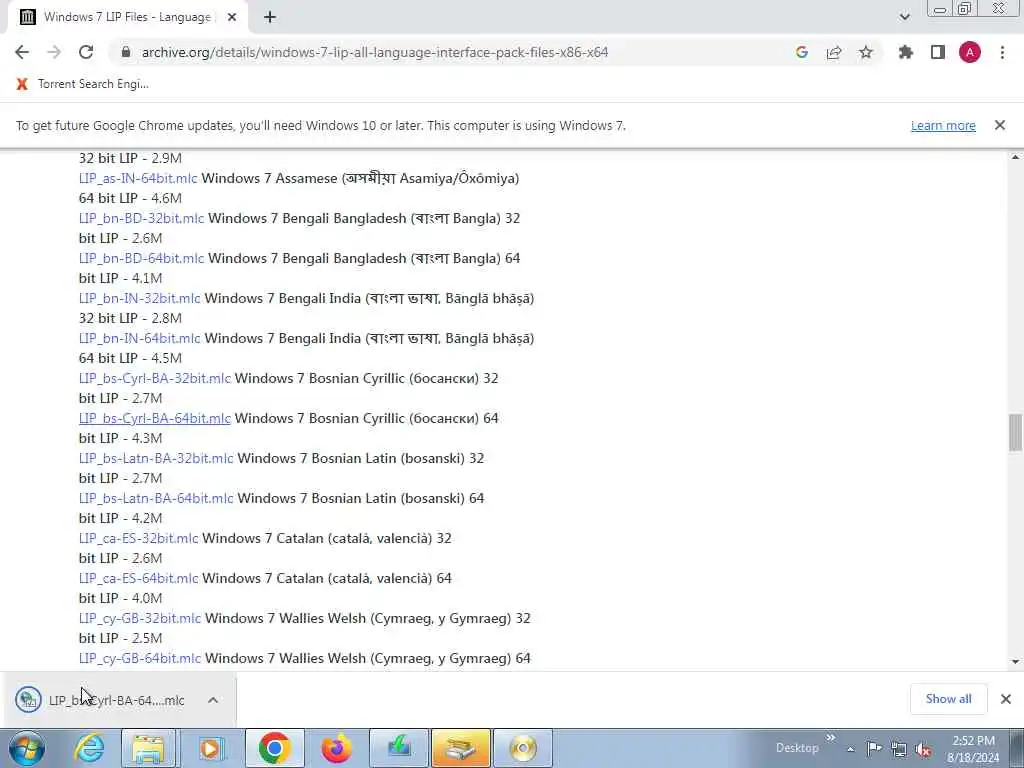The width and height of the screenshot is (1024, 768).
Task: Select the text Windows 7 Catalan (català, valencià) 32
Action: [327, 538]
